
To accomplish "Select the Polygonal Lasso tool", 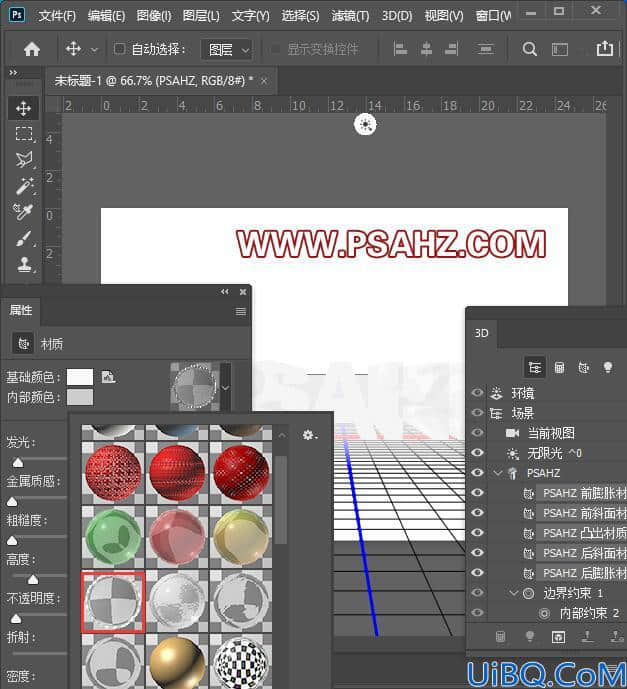I will pyautogui.click(x=24, y=160).
